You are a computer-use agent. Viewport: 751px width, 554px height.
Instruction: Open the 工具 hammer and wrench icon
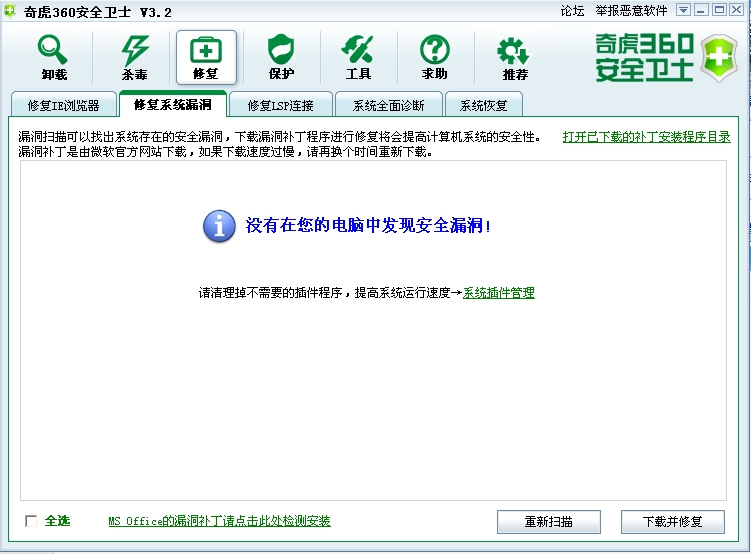(x=357, y=49)
